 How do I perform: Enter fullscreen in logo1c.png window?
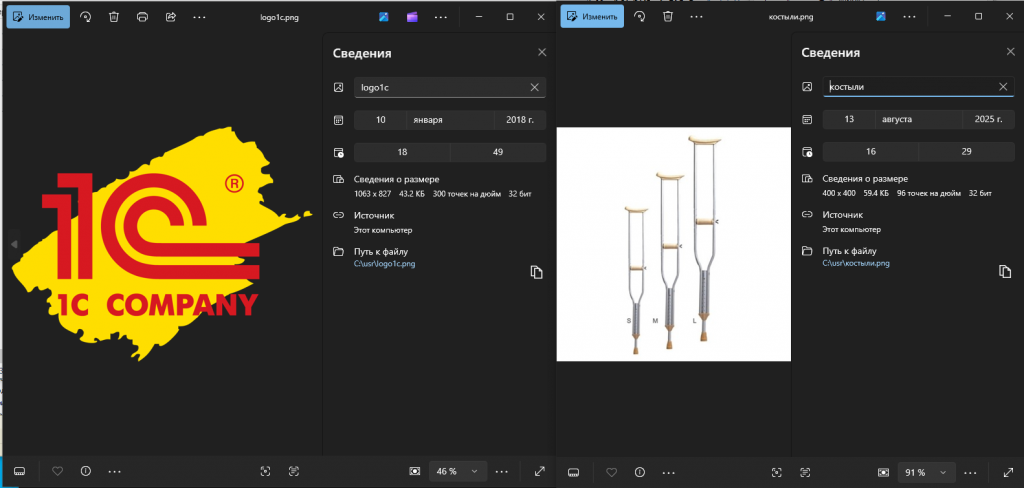(539, 471)
